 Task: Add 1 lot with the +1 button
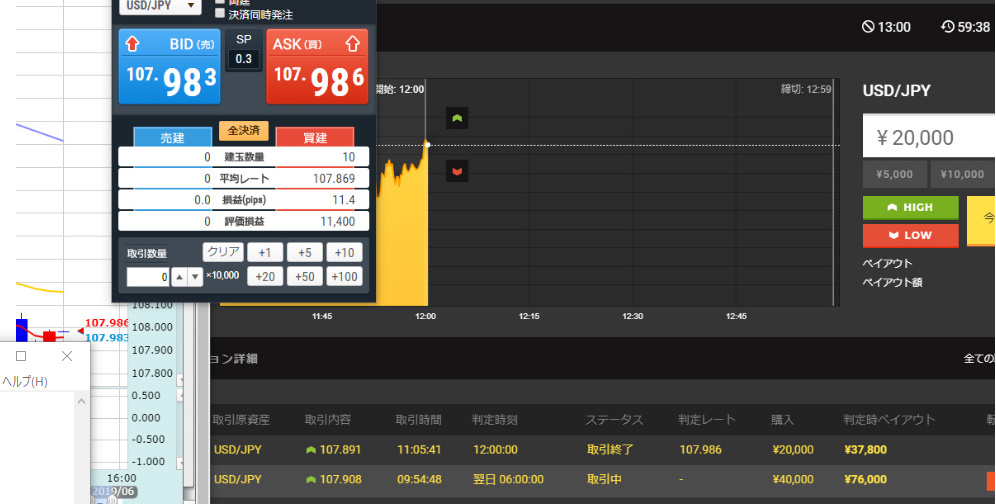tap(265, 252)
